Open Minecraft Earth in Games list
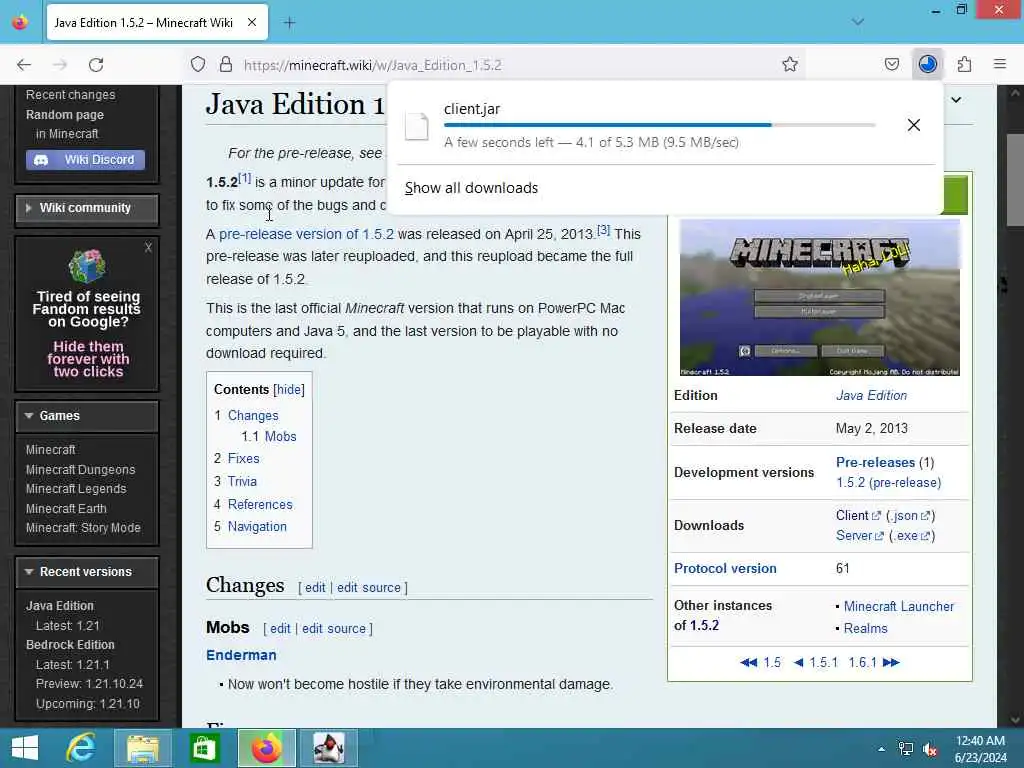Screen dimensions: 1024x768 66,508
